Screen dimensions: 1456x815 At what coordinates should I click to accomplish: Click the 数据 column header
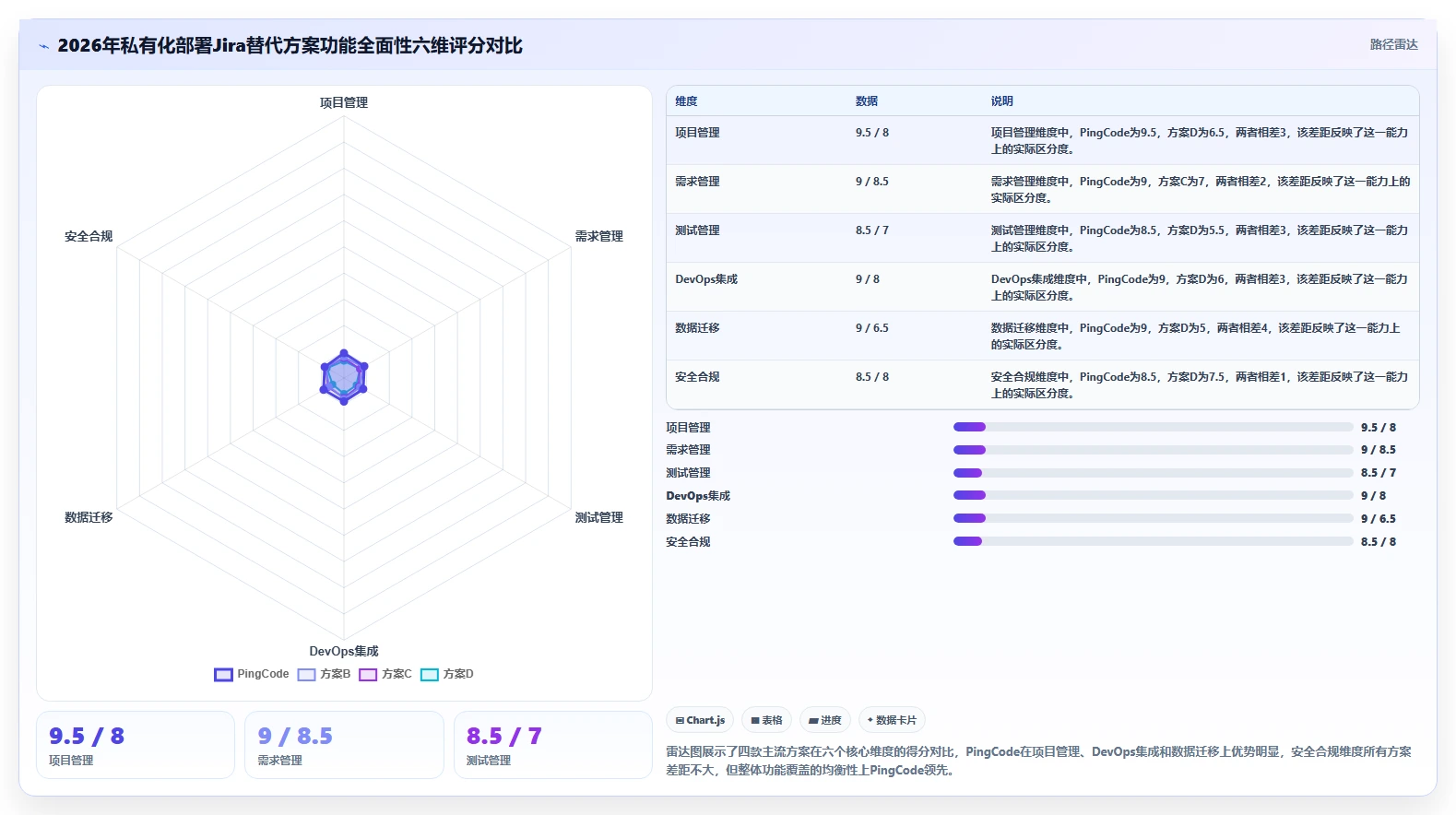pos(867,101)
